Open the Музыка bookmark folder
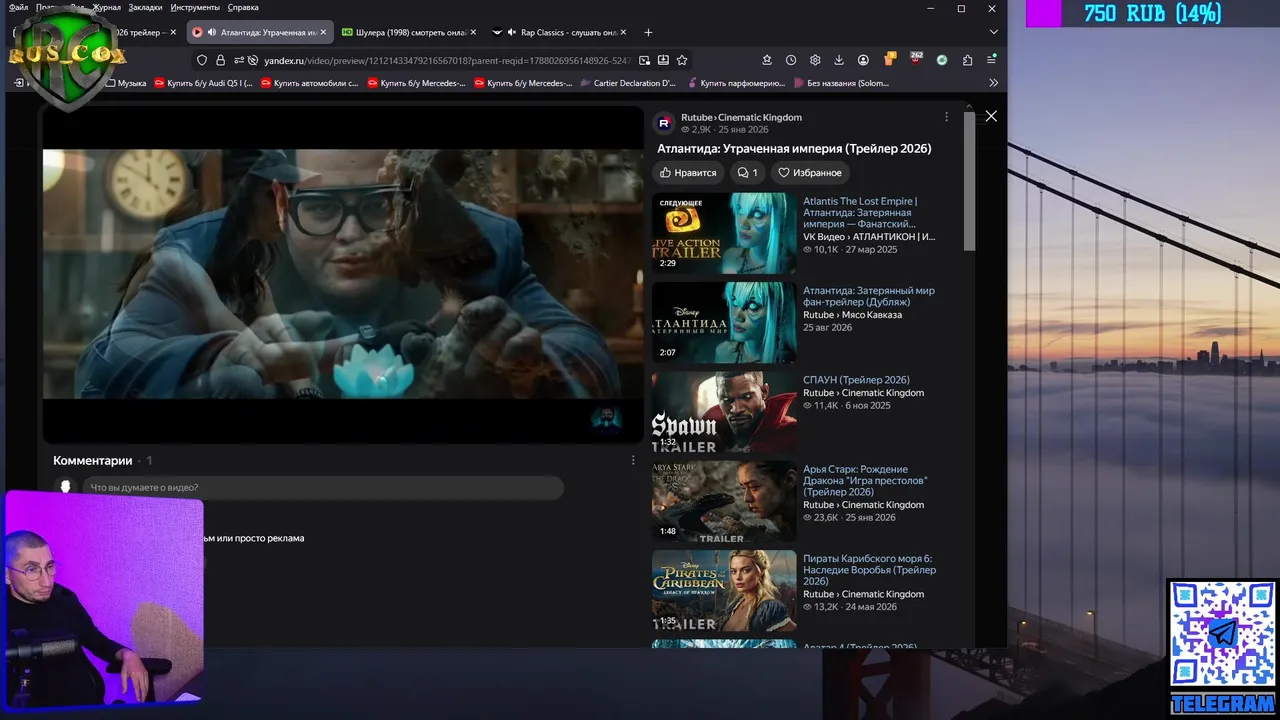 click(125, 83)
